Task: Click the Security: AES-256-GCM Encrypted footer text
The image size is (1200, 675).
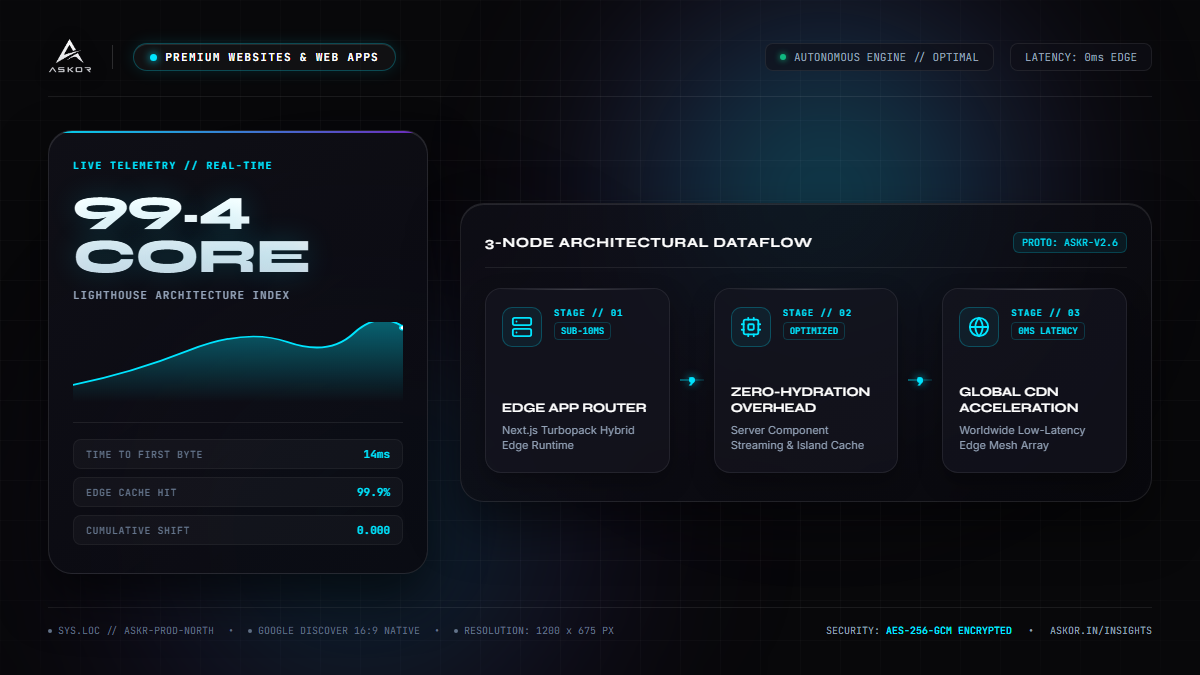Action: tap(919, 631)
